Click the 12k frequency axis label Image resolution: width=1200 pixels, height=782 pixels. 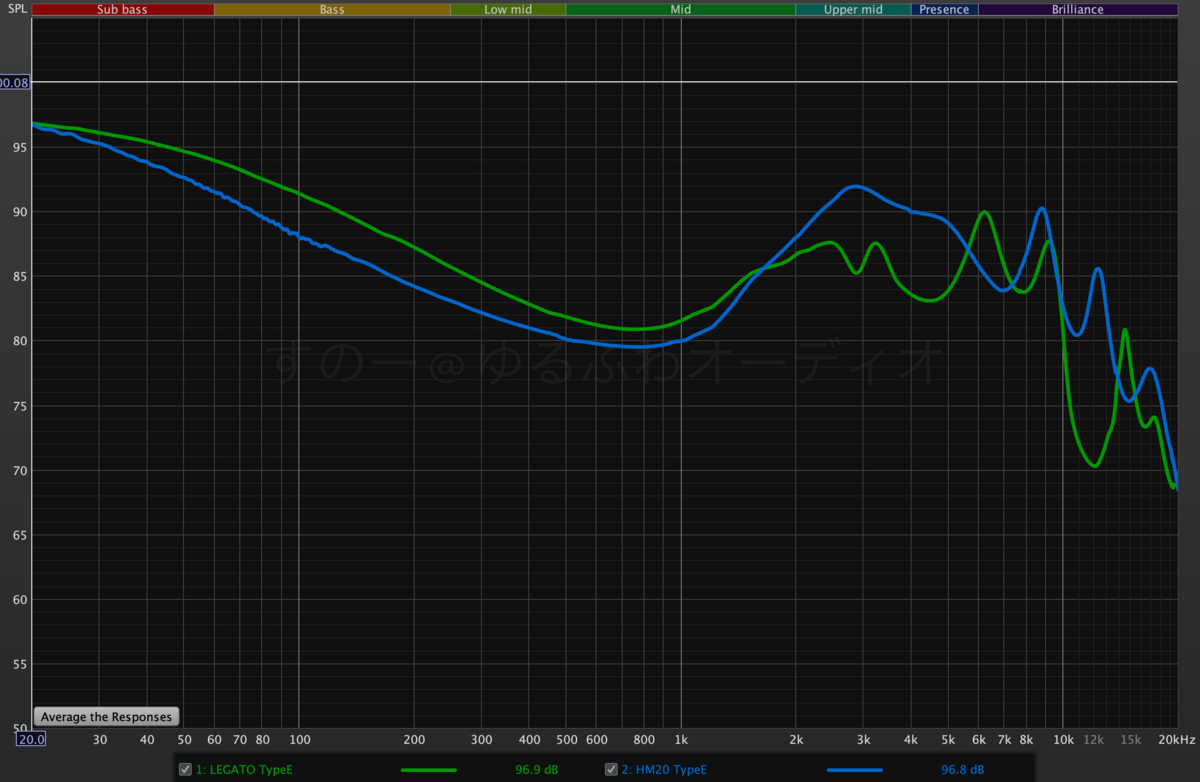click(x=1094, y=740)
